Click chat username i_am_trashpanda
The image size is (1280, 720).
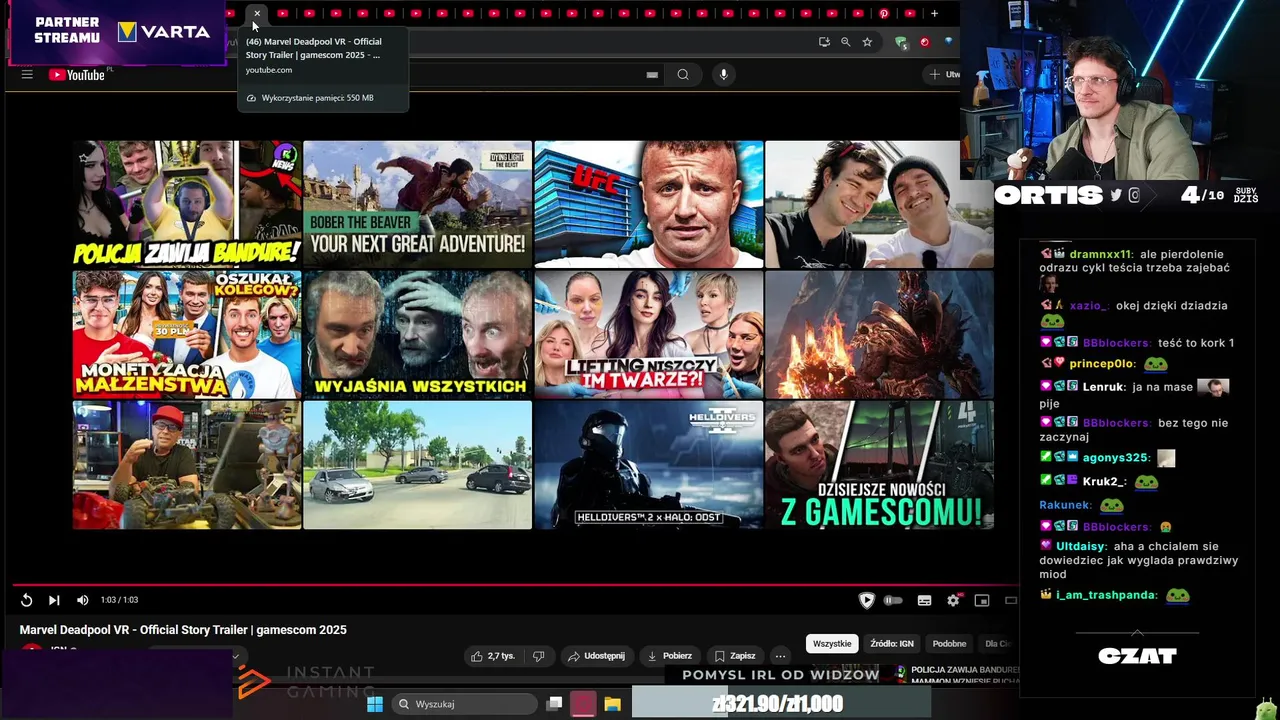point(1106,595)
